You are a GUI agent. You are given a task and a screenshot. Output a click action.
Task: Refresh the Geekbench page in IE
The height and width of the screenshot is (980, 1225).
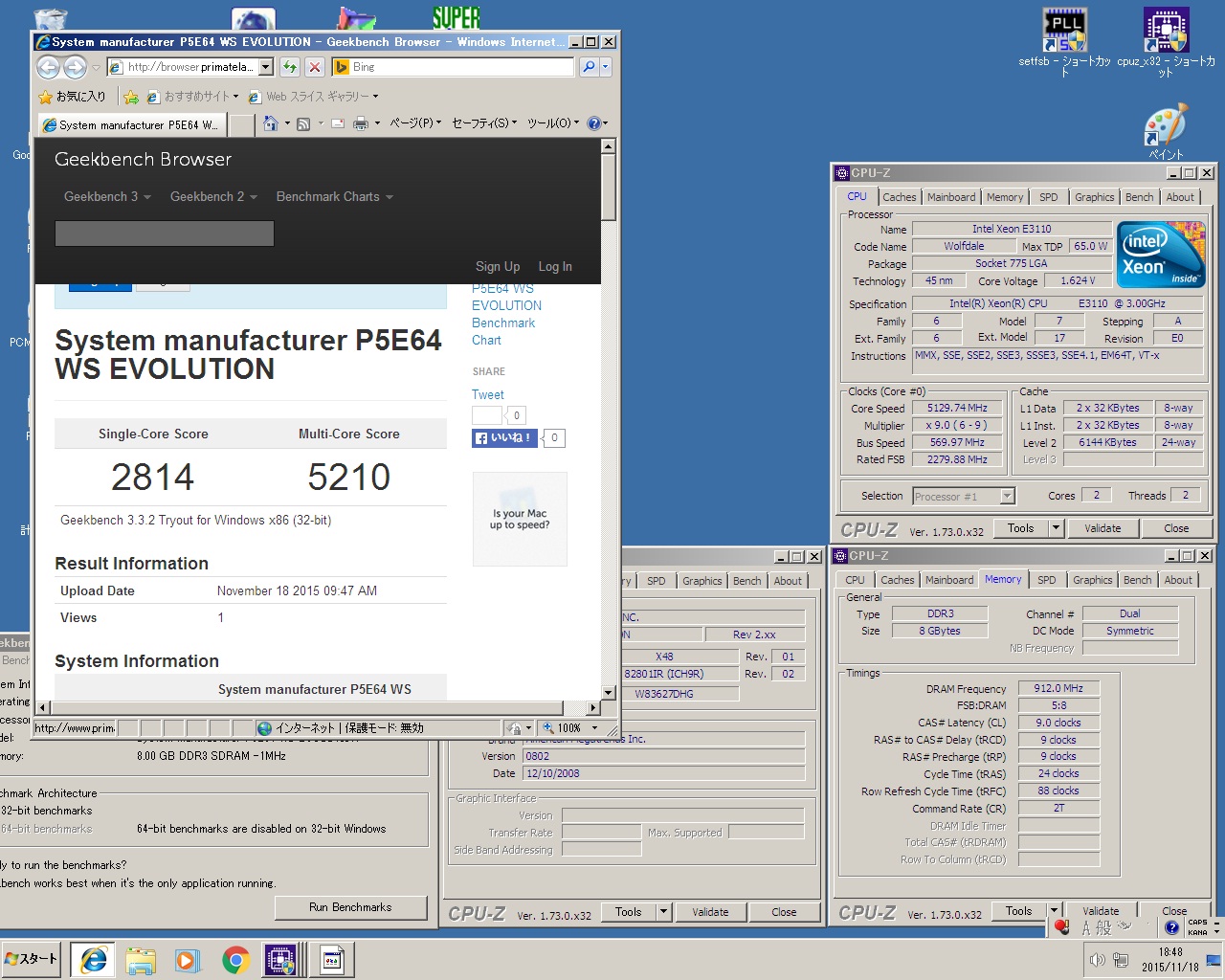(x=289, y=67)
